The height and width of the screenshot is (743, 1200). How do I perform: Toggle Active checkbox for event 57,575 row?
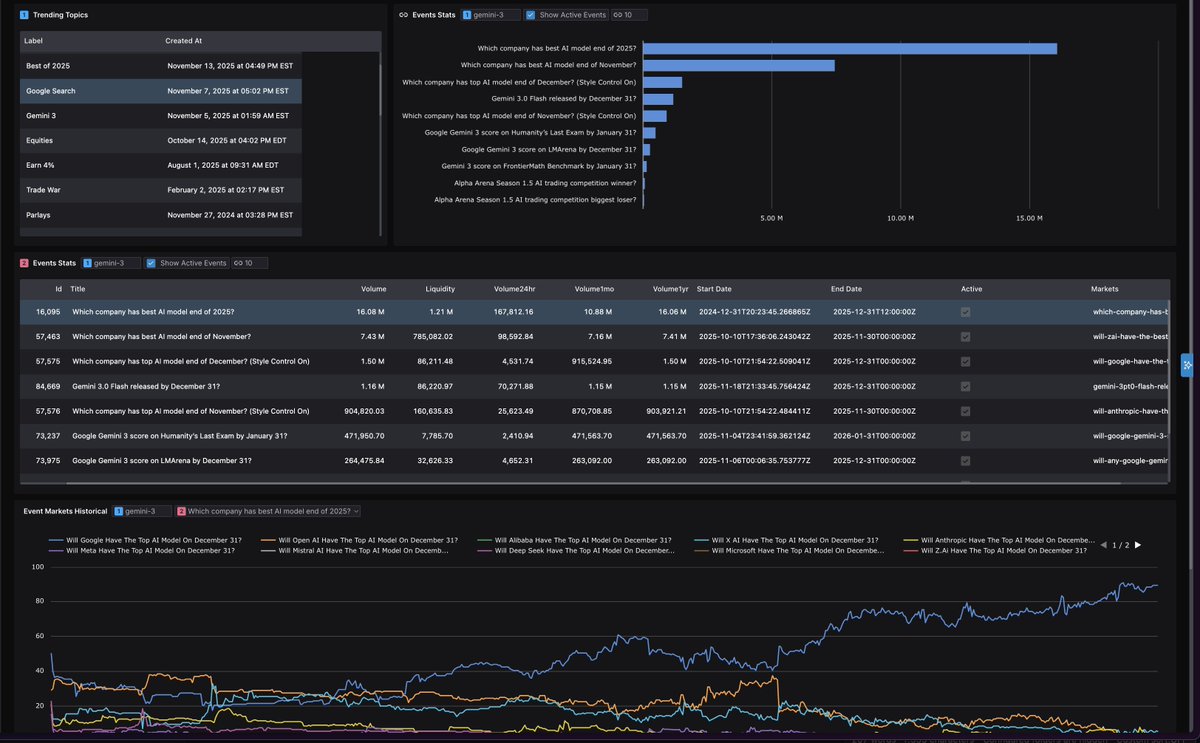tap(965, 361)
